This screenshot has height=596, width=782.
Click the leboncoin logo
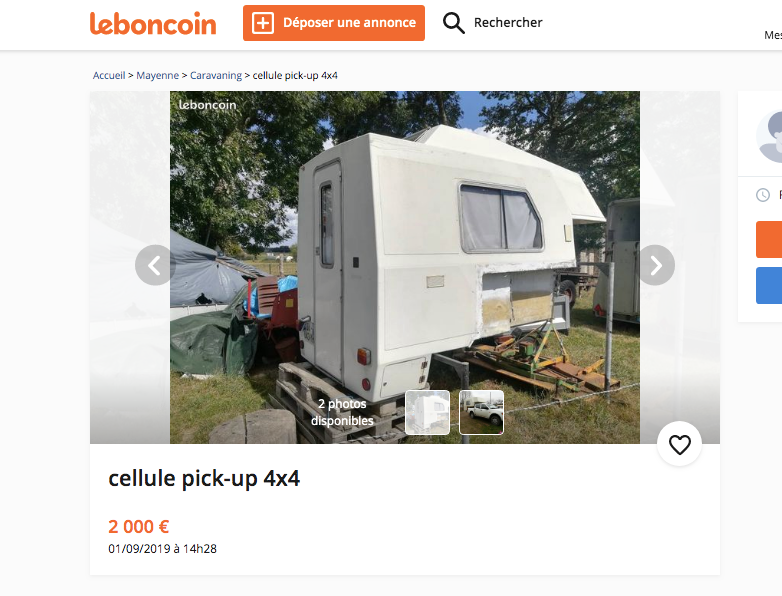[x=153, y=23]
